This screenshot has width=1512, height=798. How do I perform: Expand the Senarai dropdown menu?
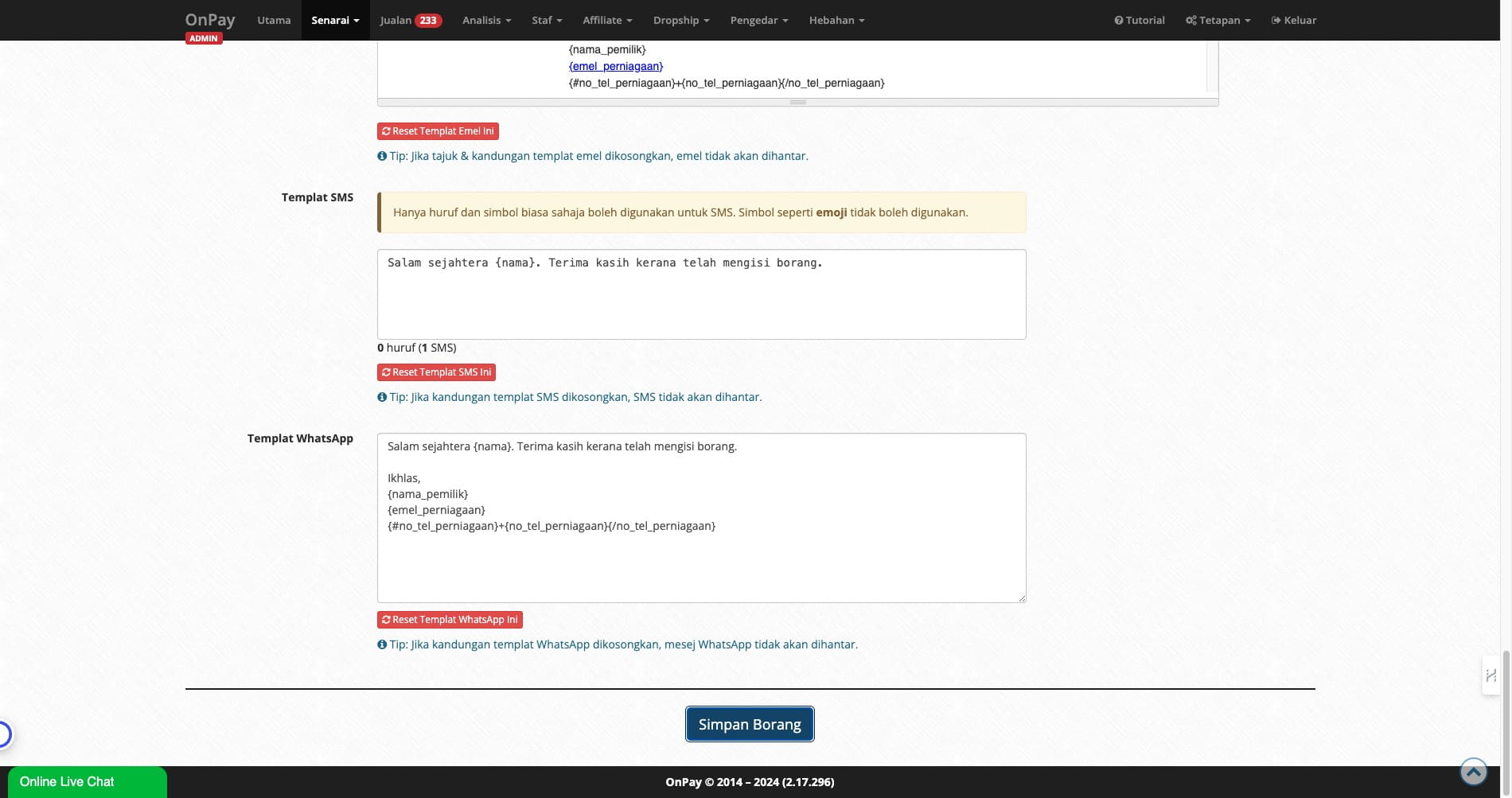point(335,20)
